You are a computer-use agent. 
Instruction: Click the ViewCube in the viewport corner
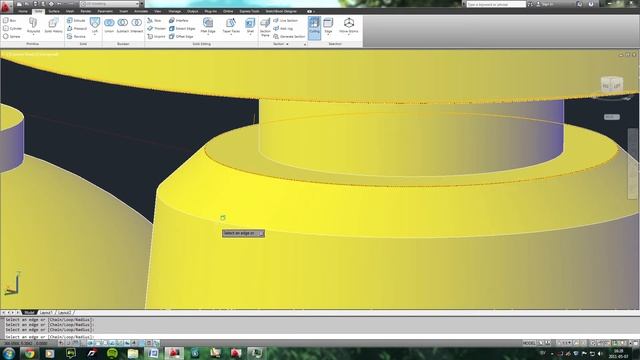pyautogui.click(x=611, y=84)
